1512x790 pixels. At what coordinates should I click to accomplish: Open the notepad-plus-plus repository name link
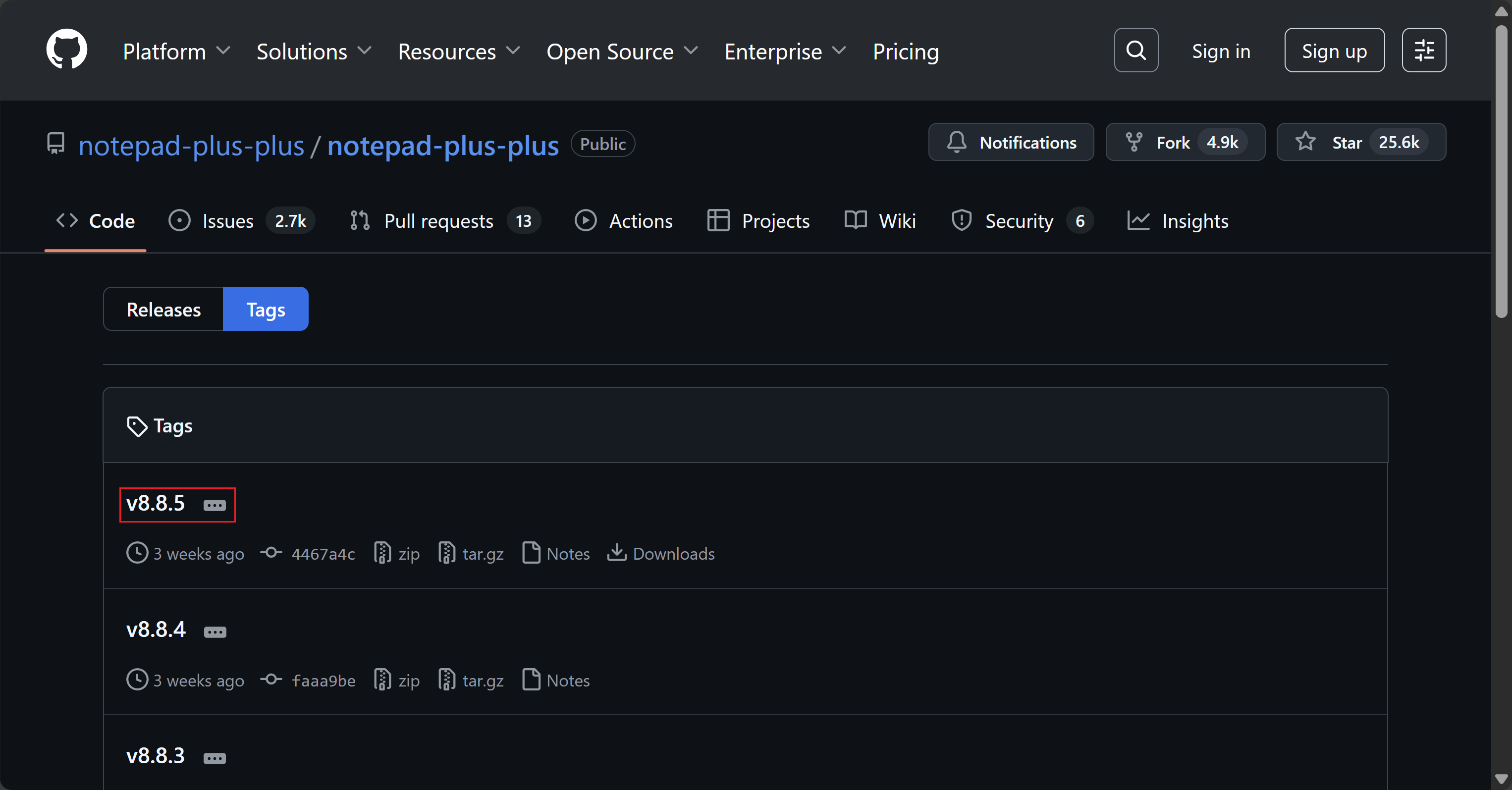point(442,145)
